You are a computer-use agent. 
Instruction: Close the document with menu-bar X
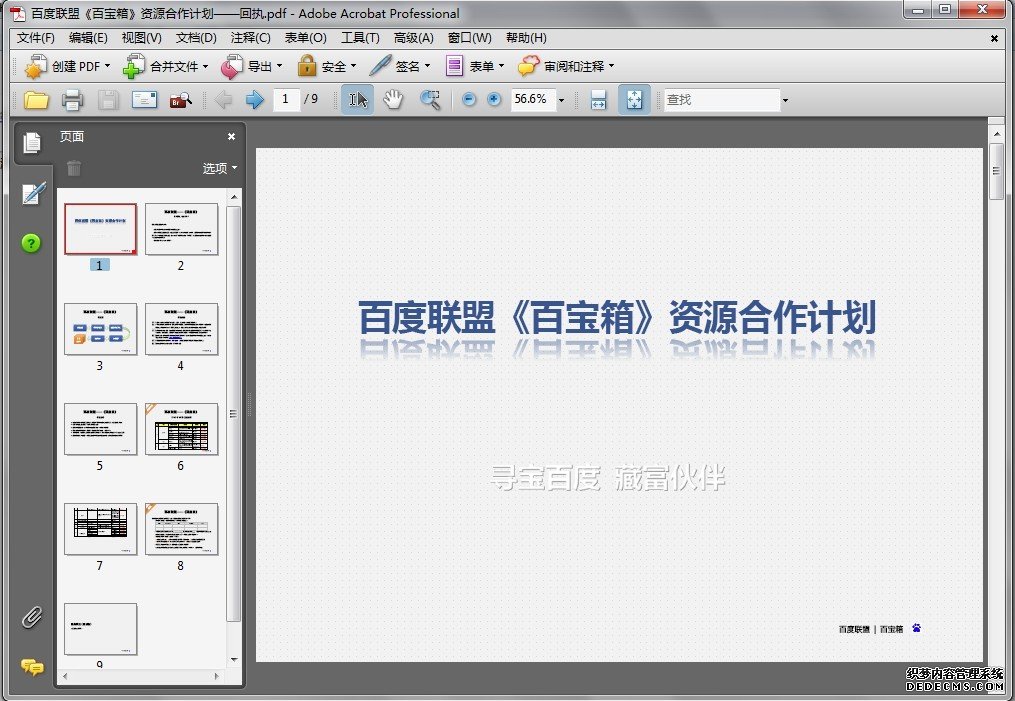(x=994, y=39)
